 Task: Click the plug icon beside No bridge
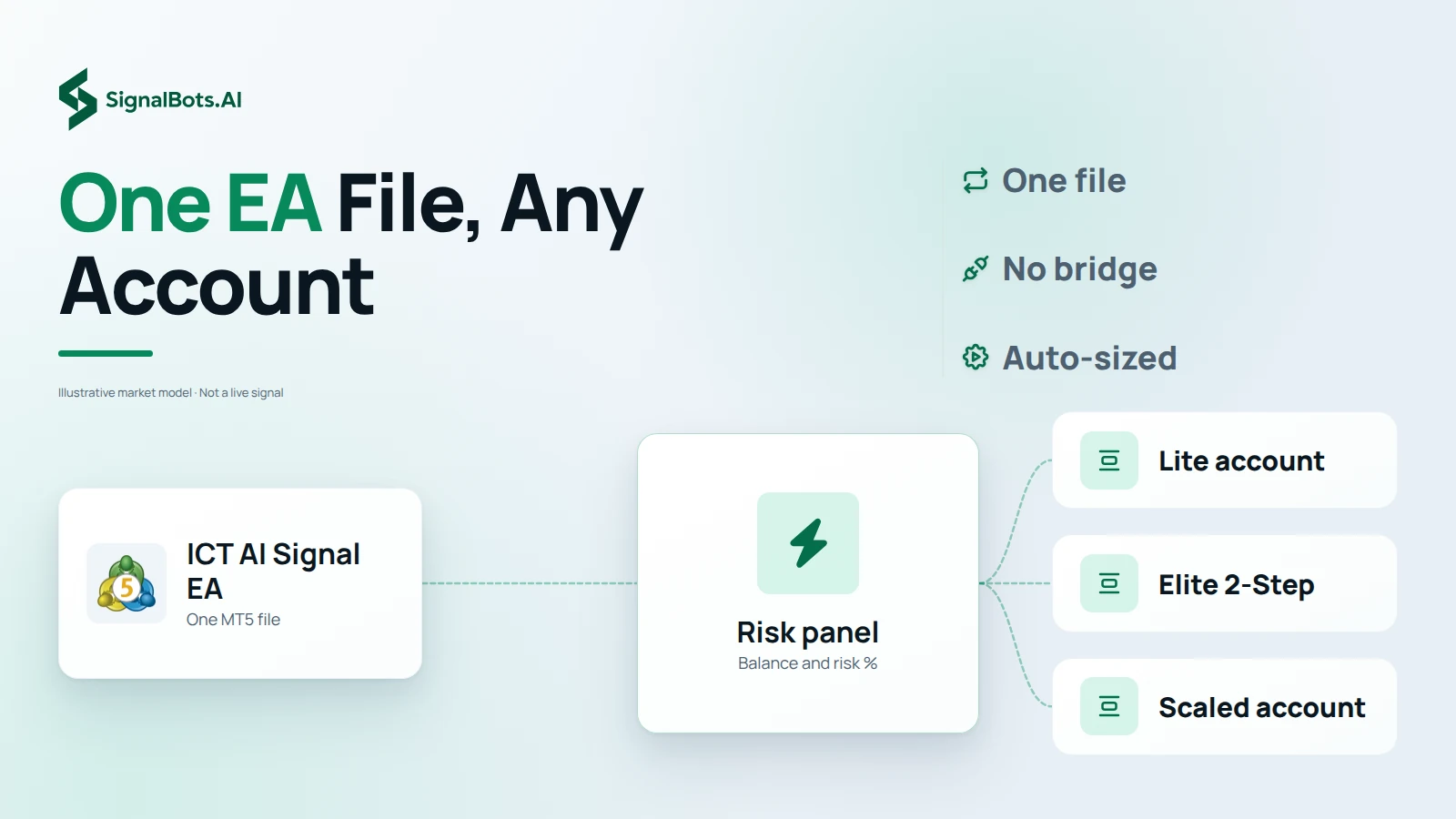(976, 269)
